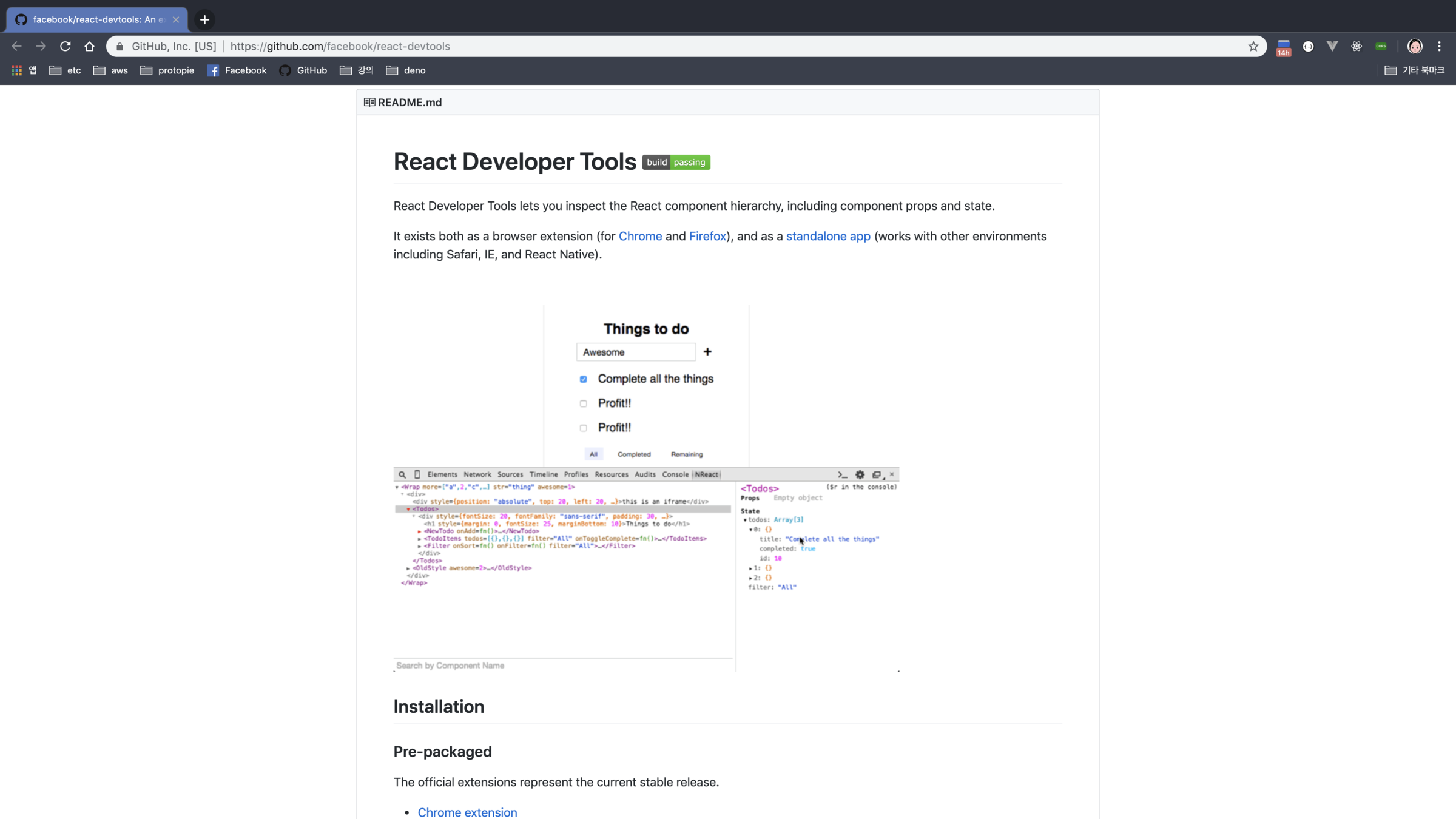This screenshot has width=1456, height=819.
Task: Open the Facebook bookmark
Action: tap(237, 70)
